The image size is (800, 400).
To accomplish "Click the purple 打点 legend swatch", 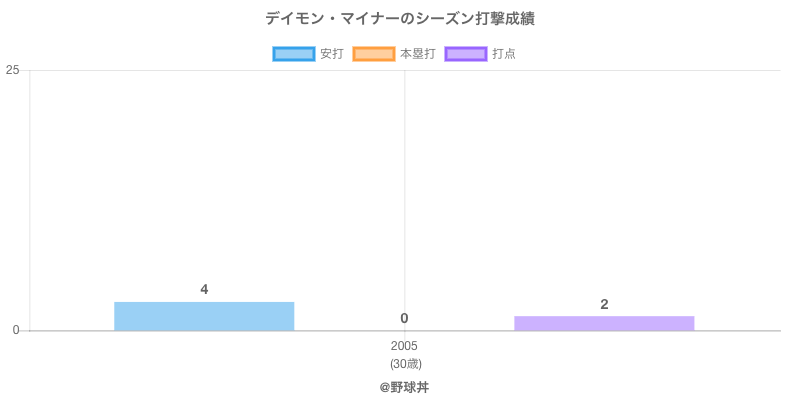I will [x=465, y=54].
